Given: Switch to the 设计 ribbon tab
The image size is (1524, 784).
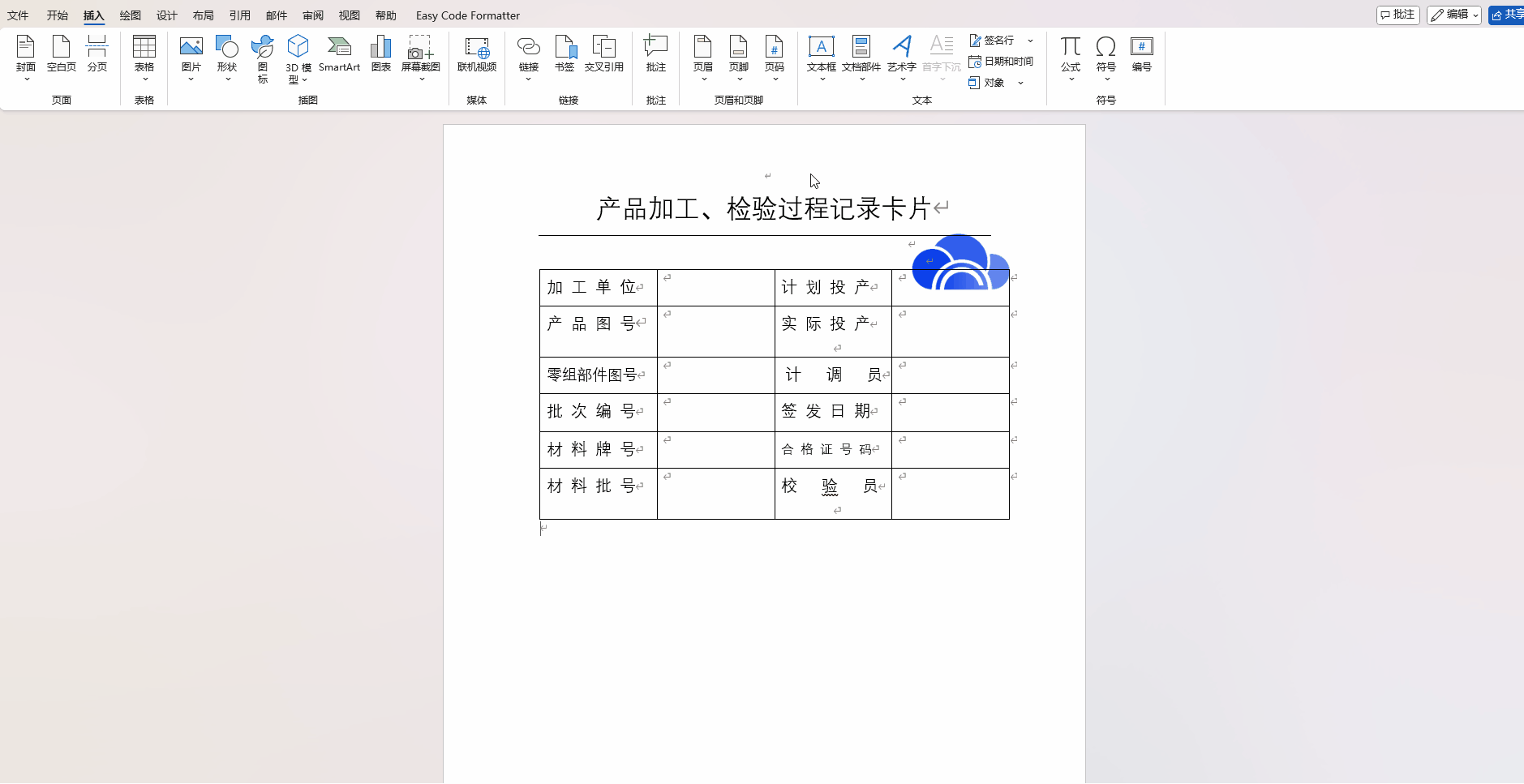Looking at the screenshot, I should coord(166,15).
